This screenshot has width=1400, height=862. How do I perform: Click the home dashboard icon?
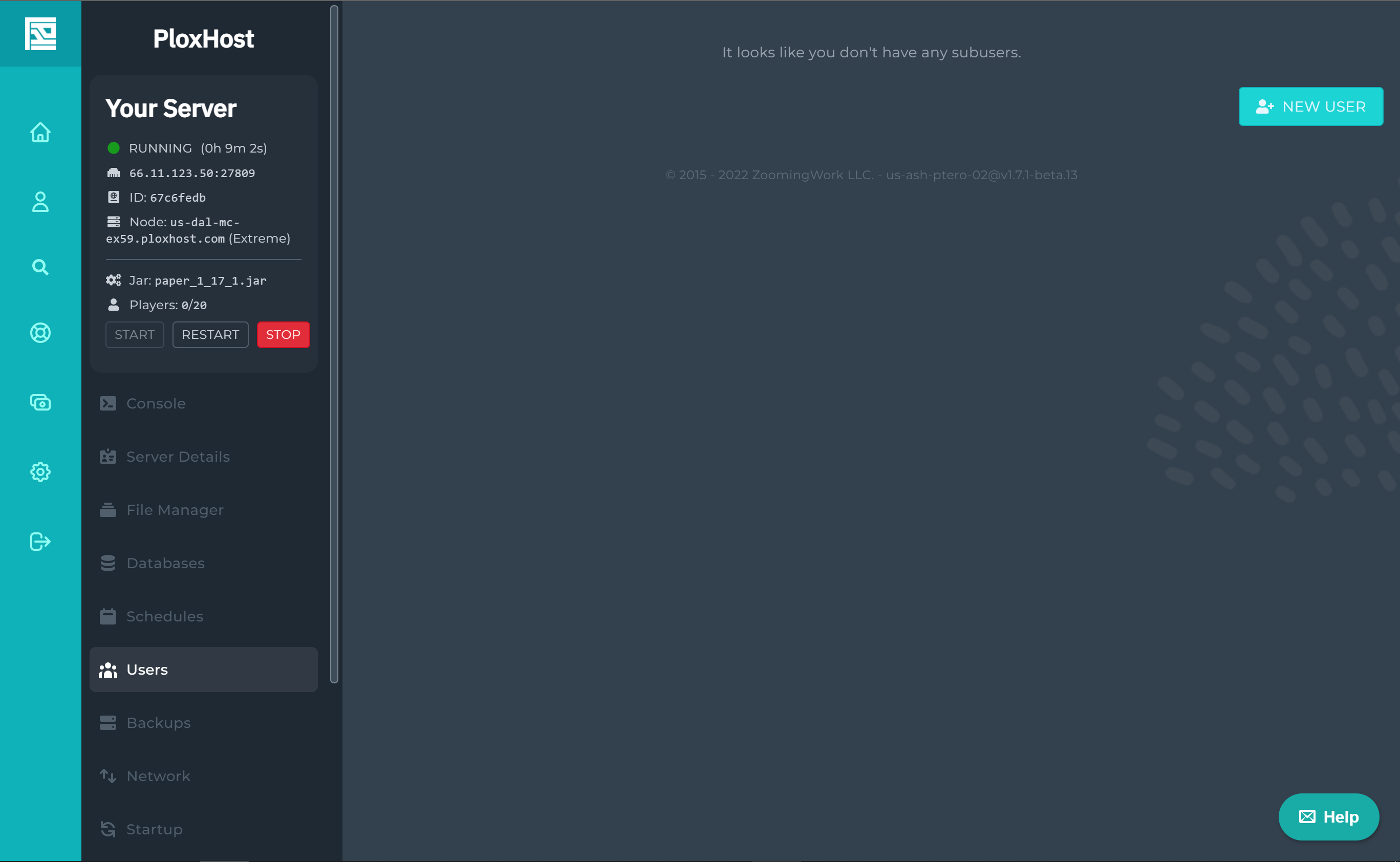pyautogui.click(x=40, y=131)
